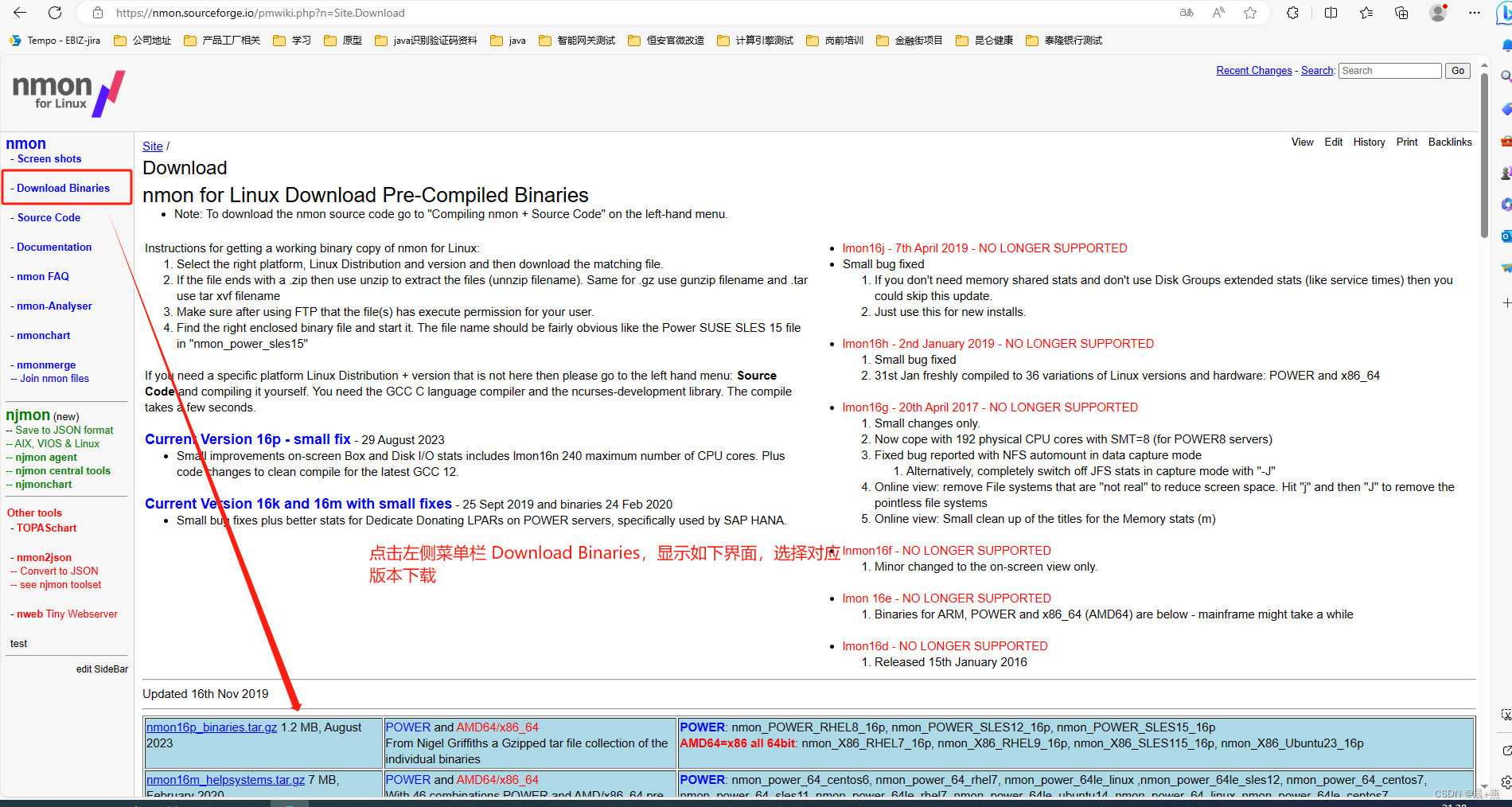This screenshot has width=1512, height=807.
Task: Open the java bookmarks folder
Action: [x=509, y=41]
